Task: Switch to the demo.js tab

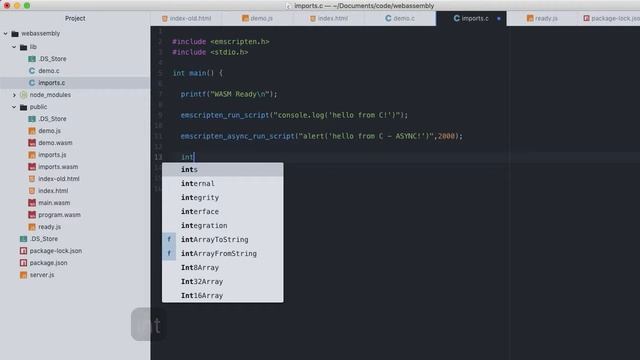Action: [x=257, y=18]
